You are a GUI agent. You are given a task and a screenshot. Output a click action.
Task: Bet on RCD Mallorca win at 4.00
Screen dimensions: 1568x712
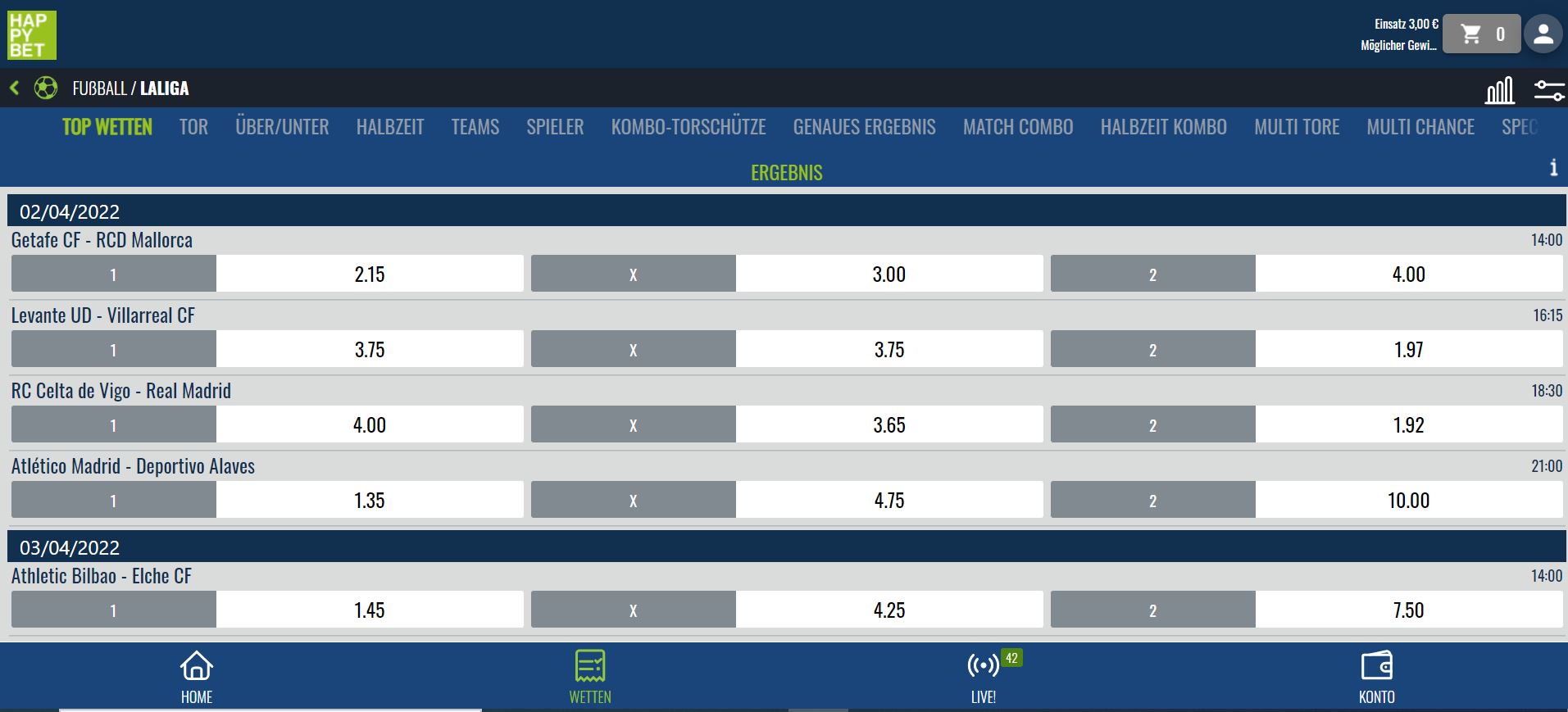click(x=1307, y=274)
